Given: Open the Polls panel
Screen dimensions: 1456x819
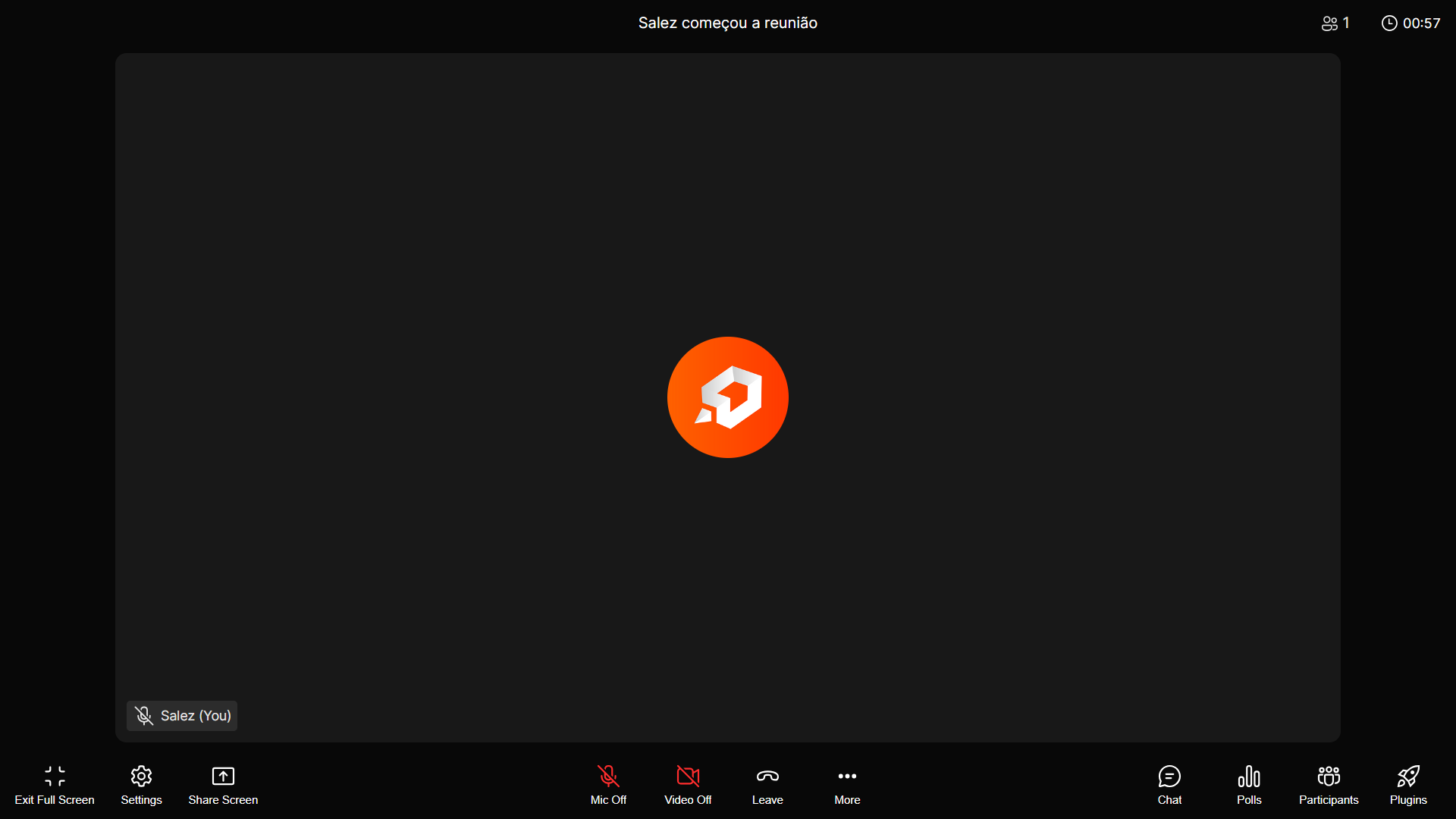Looking at the screenshot, I should coord(1249,785).
